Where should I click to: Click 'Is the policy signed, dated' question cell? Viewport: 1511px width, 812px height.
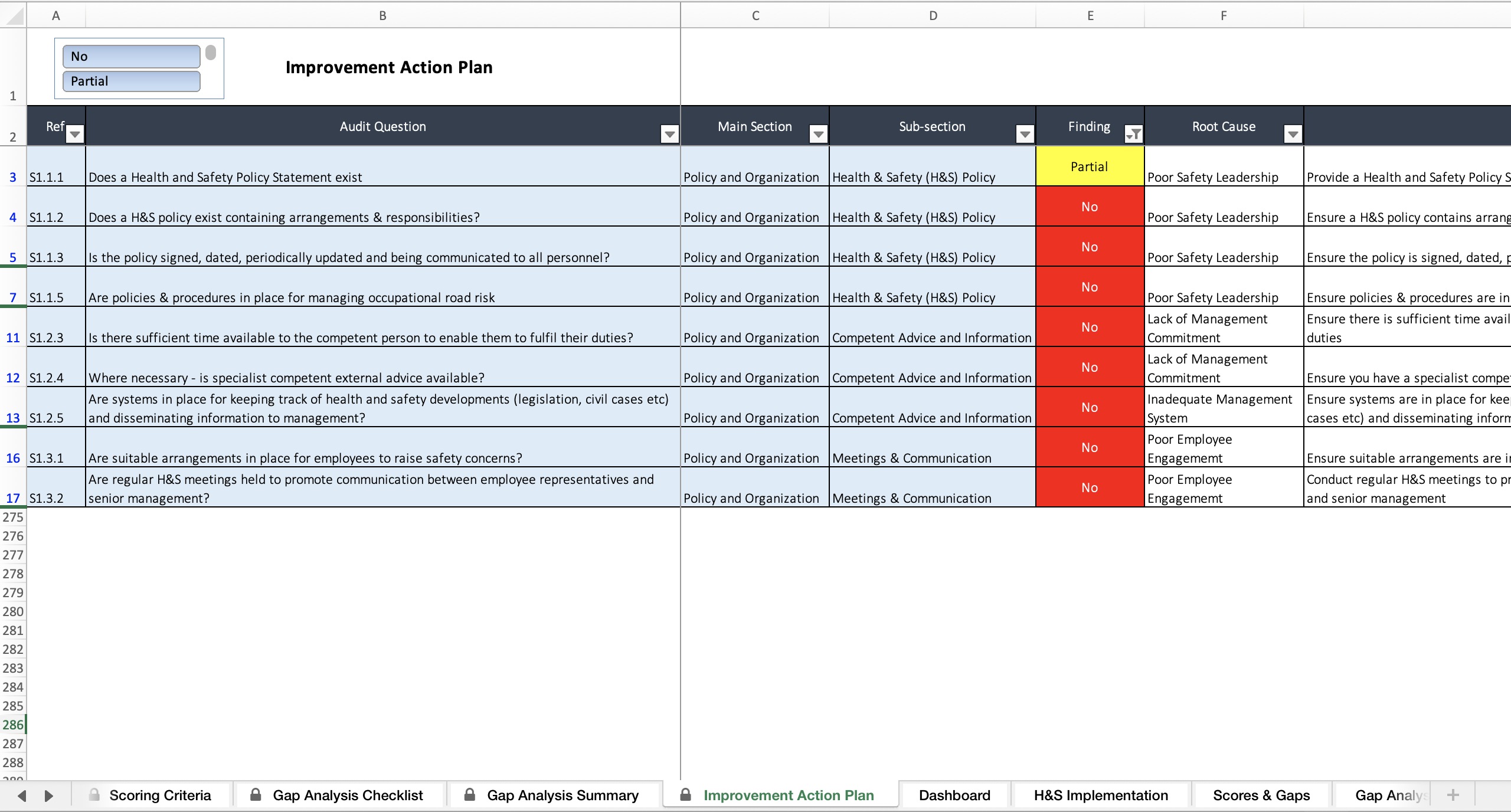[x=383, y=247]
